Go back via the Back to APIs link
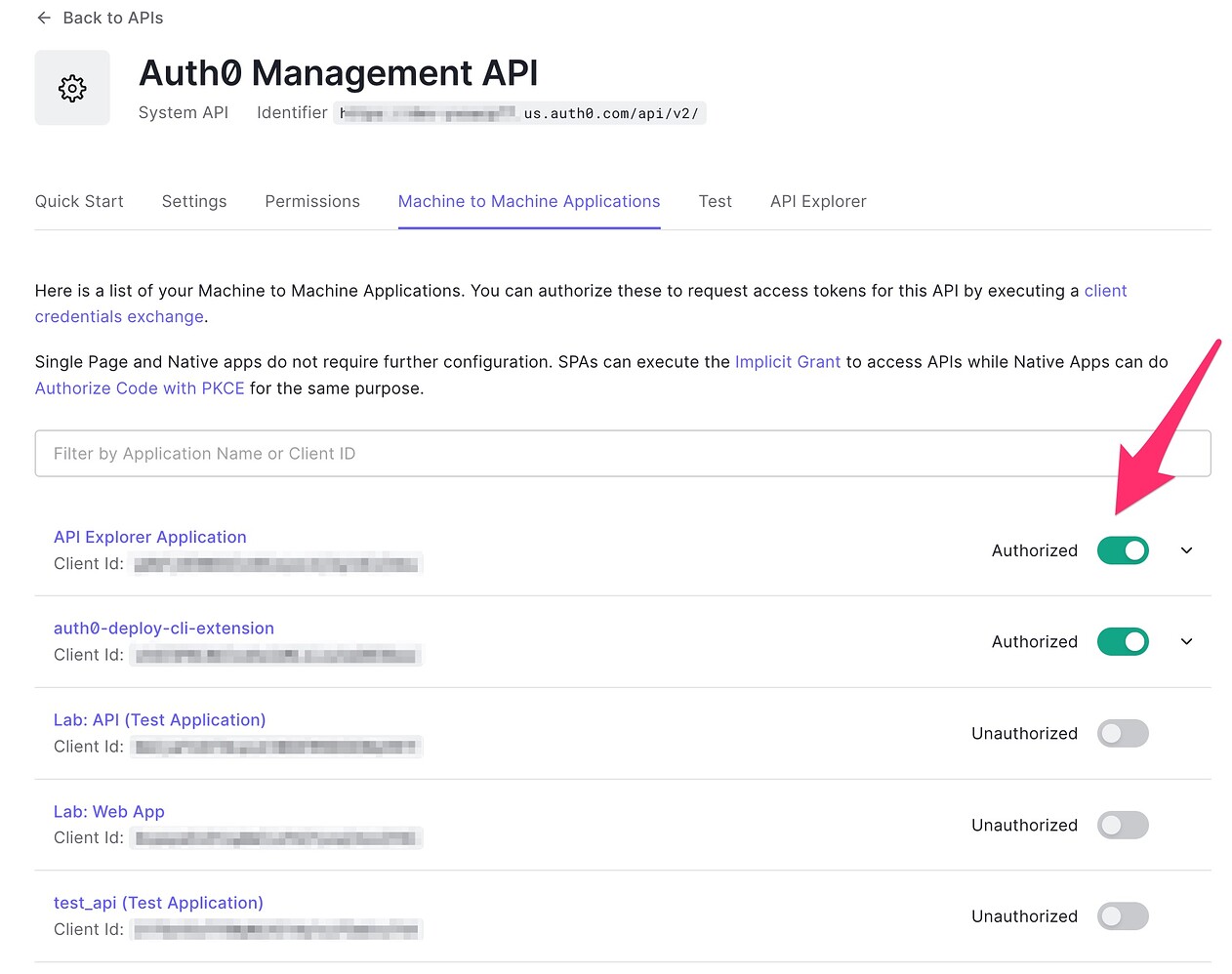Screen dimensions: 1232x974 pos(112,18)
